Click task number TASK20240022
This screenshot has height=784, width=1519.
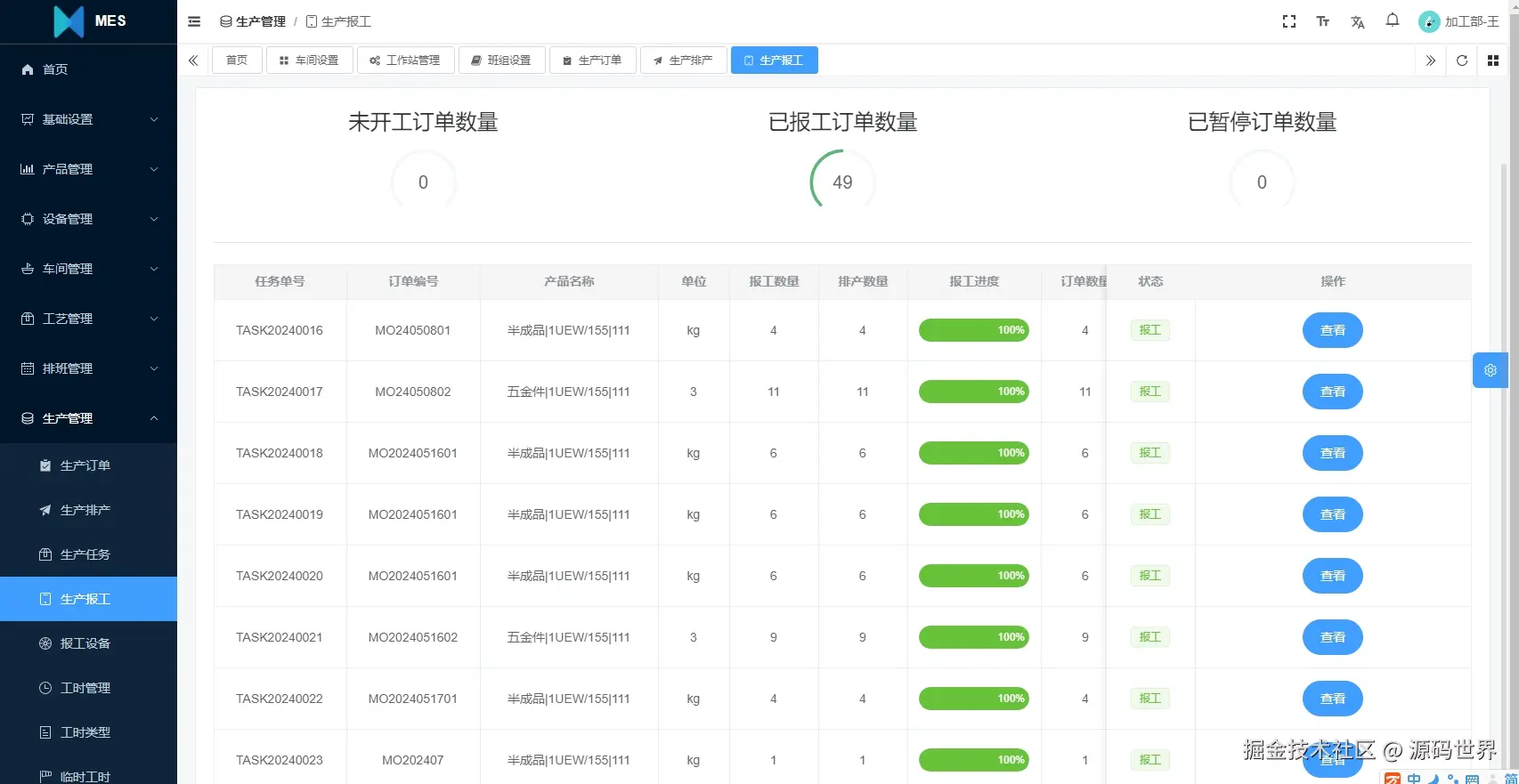point(280,699)
